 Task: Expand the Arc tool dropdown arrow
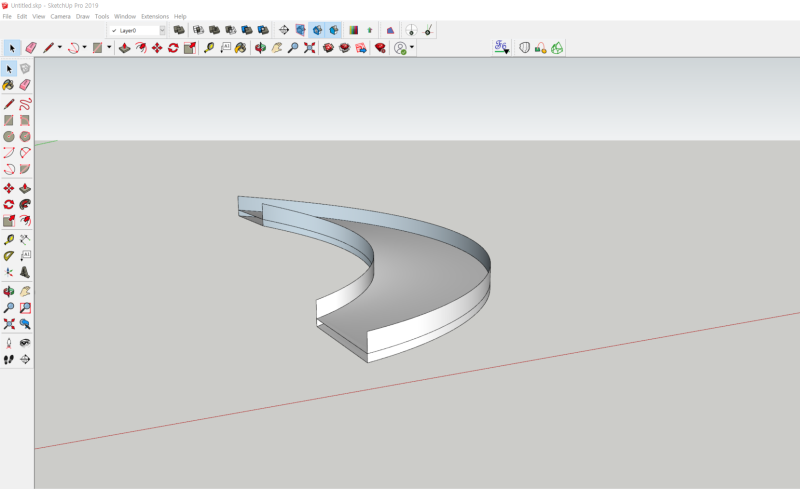(x=86, y=47)
